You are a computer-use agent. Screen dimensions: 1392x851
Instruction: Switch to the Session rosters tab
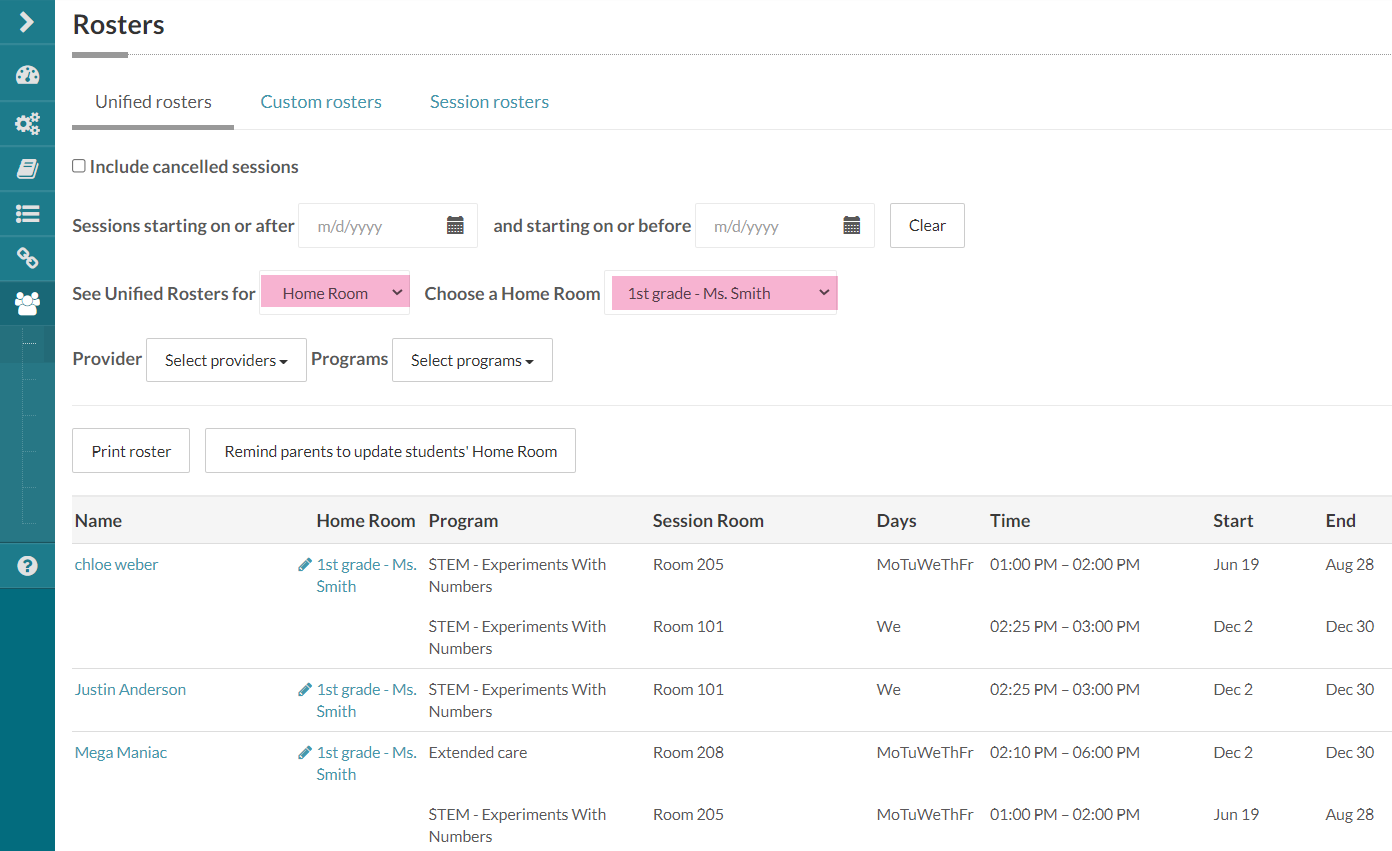click(489, 102)
